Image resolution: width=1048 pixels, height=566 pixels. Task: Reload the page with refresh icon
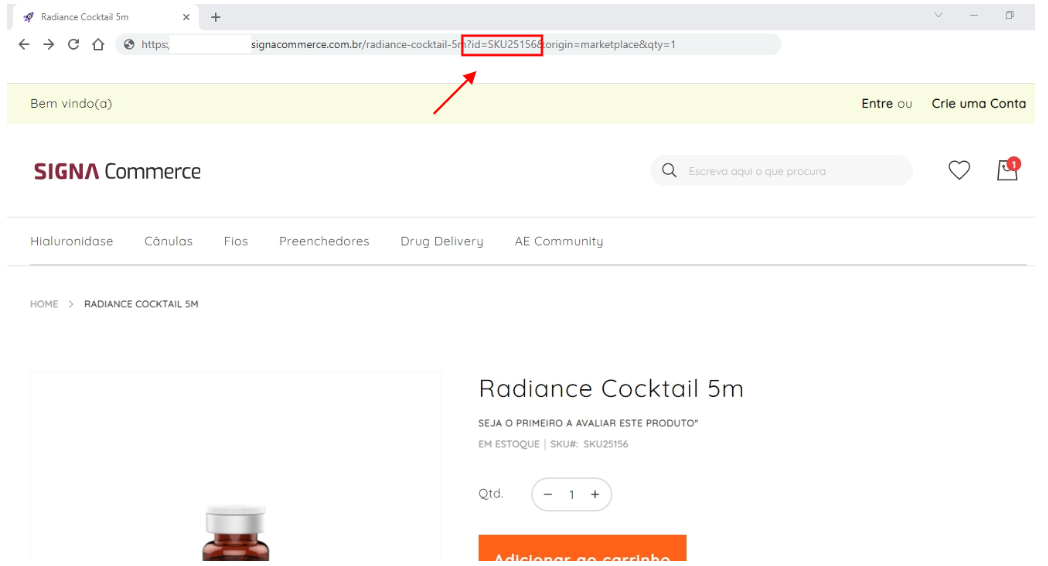coord(74,44)
